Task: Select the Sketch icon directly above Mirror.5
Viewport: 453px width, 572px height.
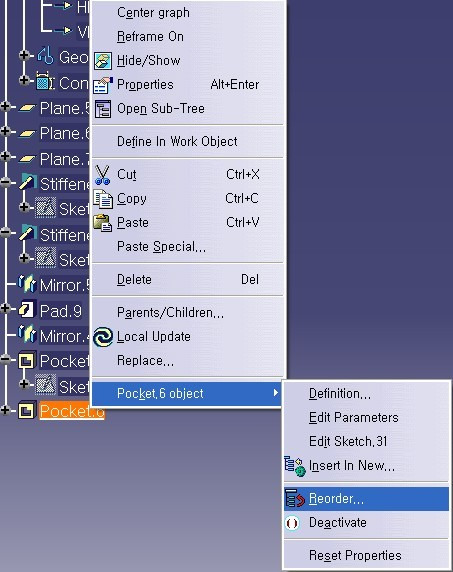Action: 46,258
